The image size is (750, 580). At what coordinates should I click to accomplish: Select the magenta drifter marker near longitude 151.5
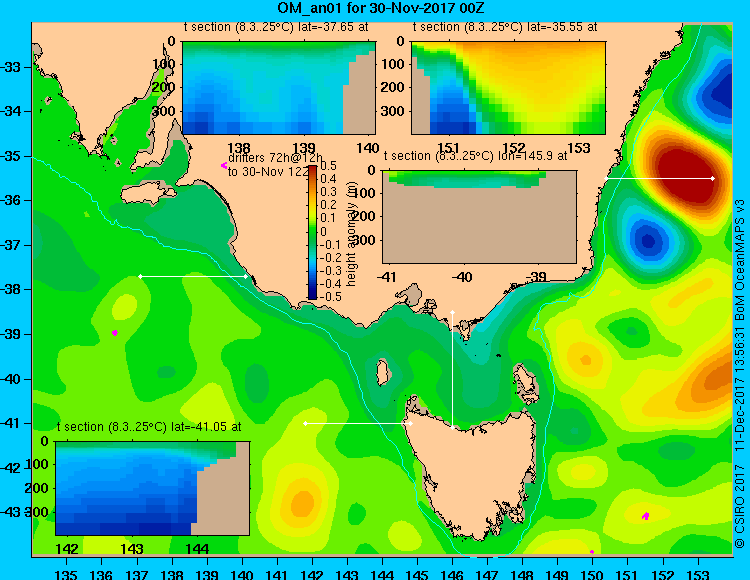(x=646, y=516)
